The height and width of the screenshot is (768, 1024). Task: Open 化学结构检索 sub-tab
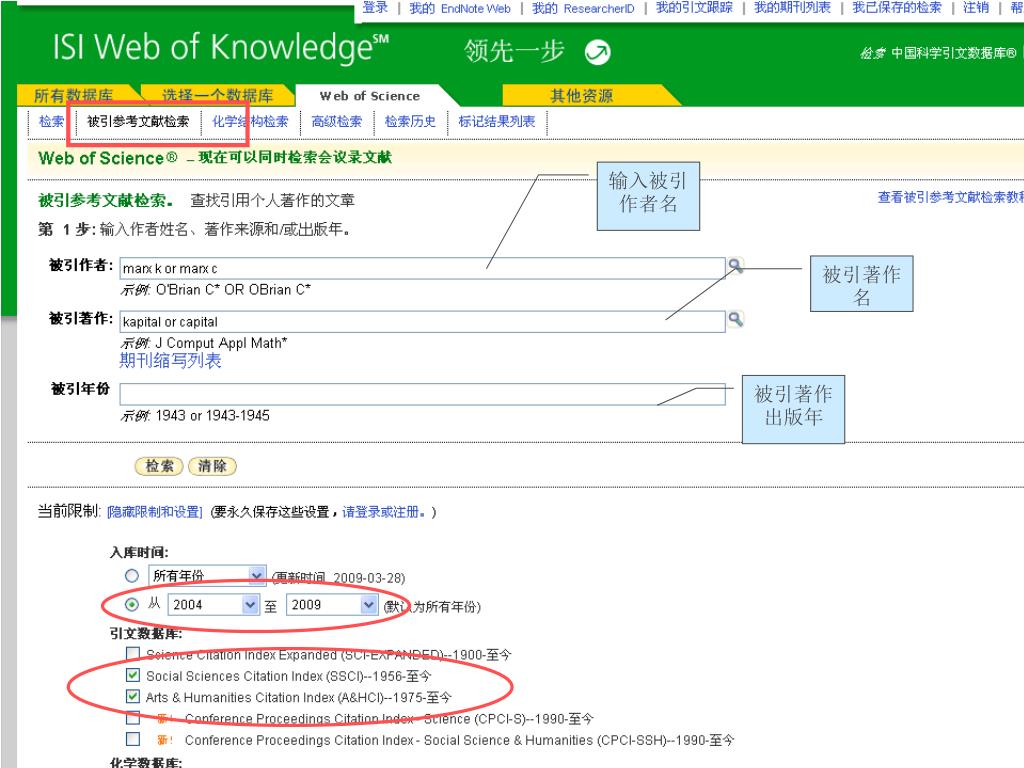(x=250, y=121)
